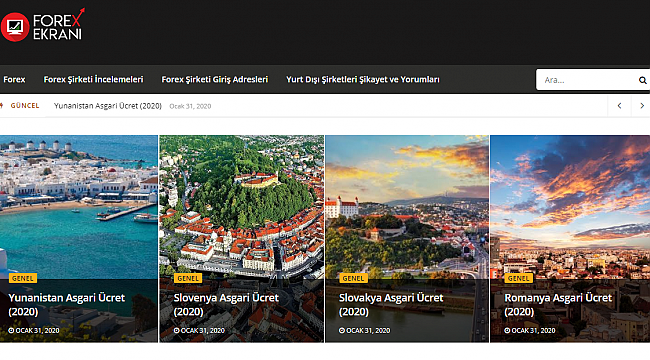Image resolution: width=650 pixels, height=360 pixels.
Task: Show the next news ticker item
Action: tap(641, 106)
